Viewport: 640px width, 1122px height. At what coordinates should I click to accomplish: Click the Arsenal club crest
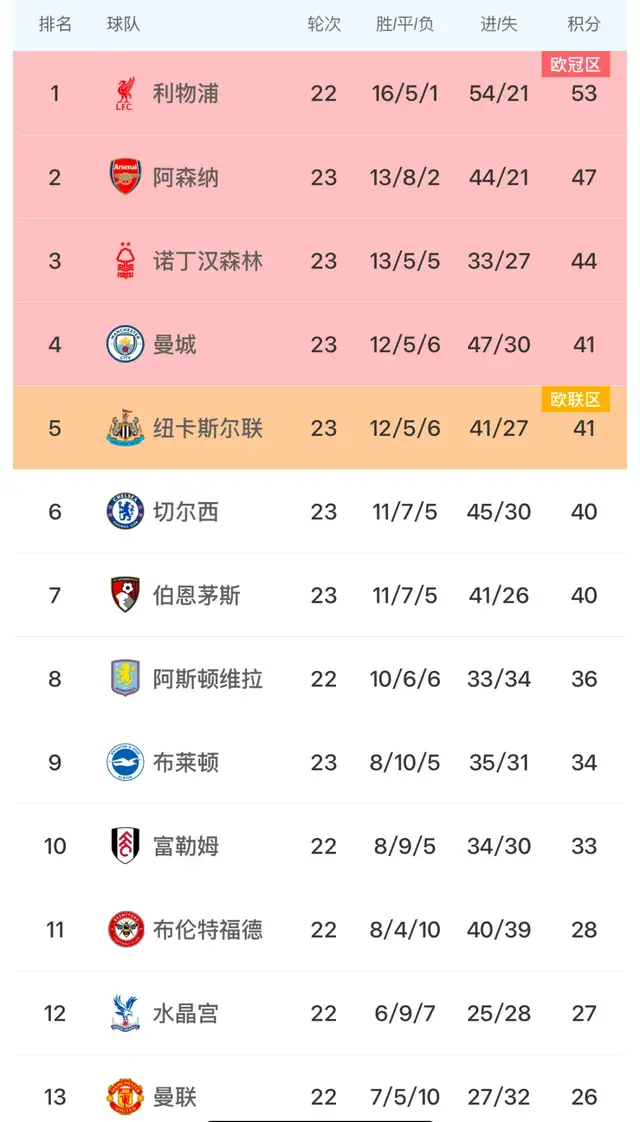125,177
